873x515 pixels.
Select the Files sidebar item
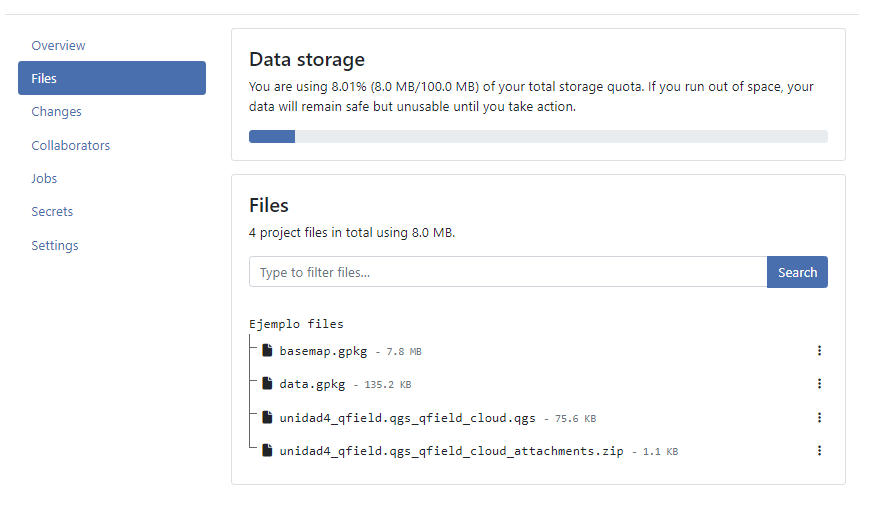click(112, 78)
